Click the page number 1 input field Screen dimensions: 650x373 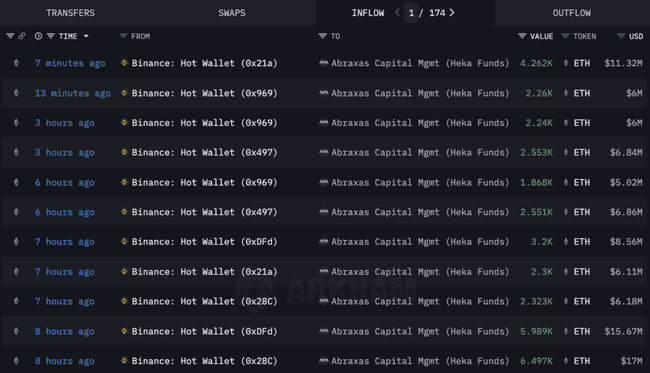411,13
